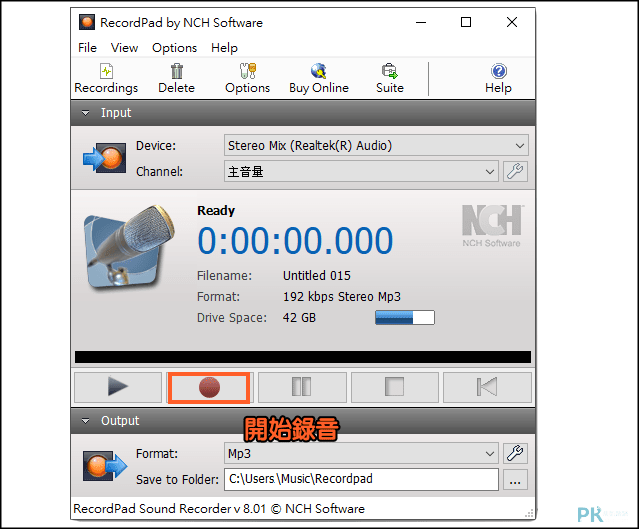Click the Save to Folder path field
Screen dimensions: 639x529
click(x=361, y=479)
